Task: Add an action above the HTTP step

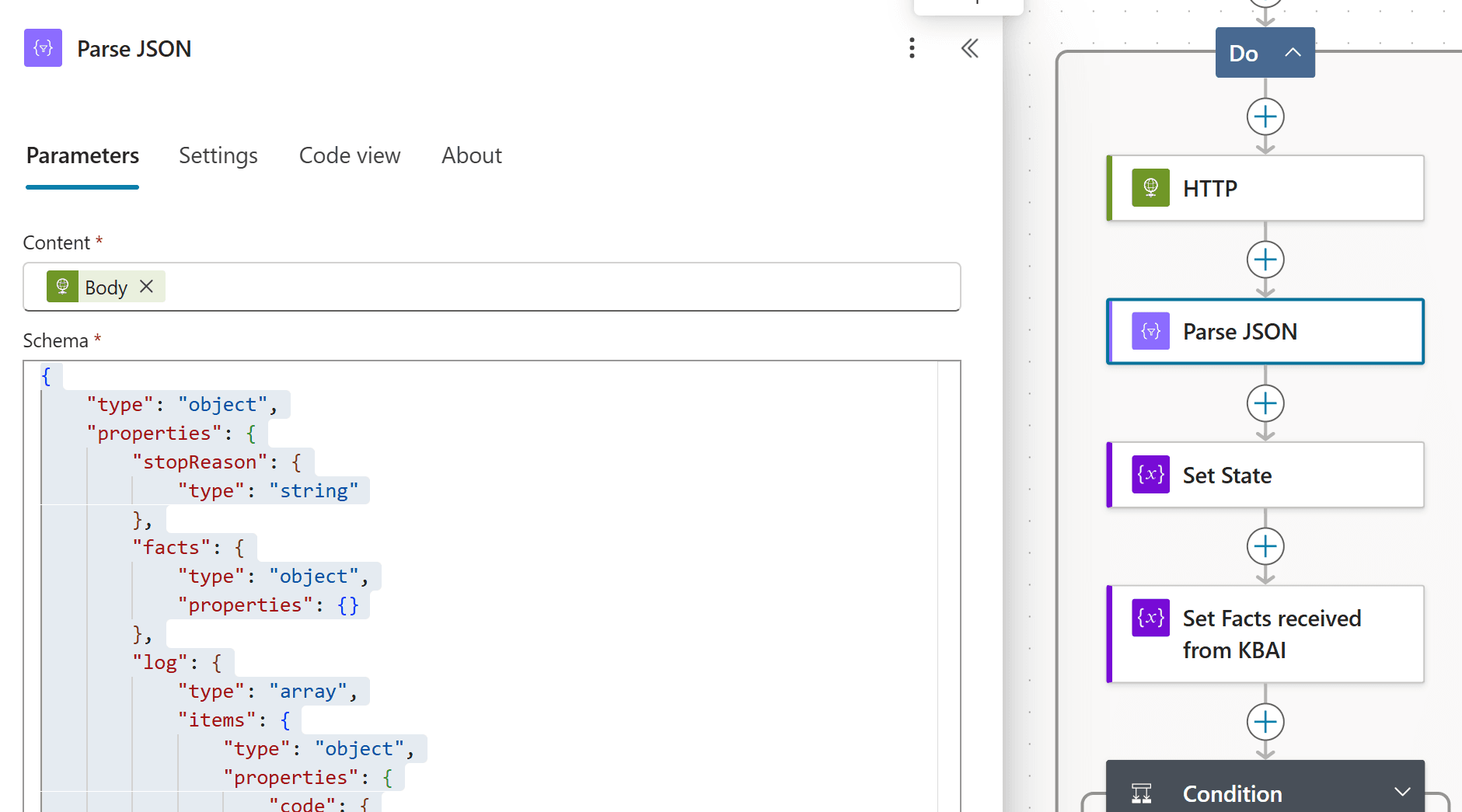Action: coord(1265,117)
